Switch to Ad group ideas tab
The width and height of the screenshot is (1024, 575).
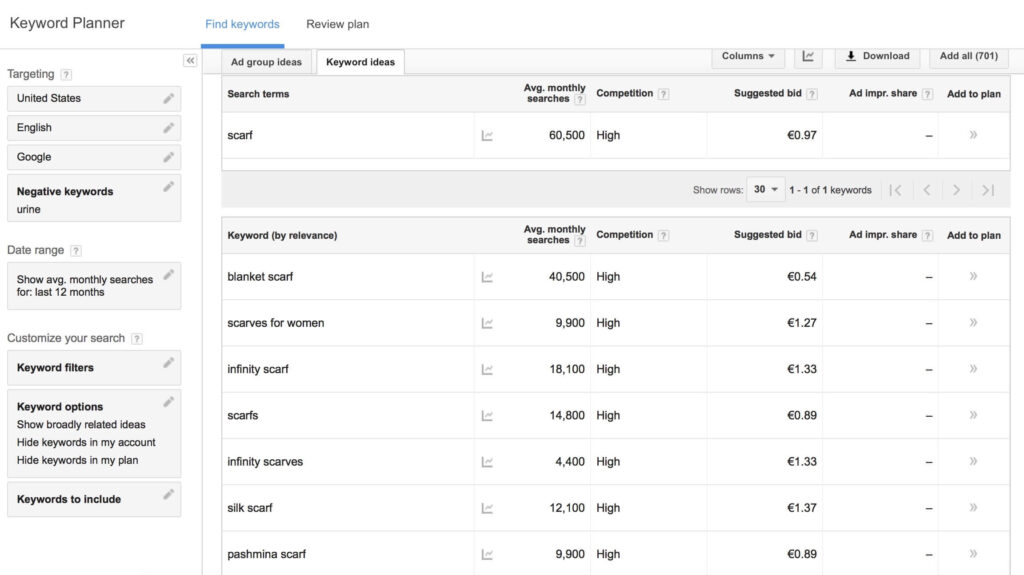click(266, 62)
